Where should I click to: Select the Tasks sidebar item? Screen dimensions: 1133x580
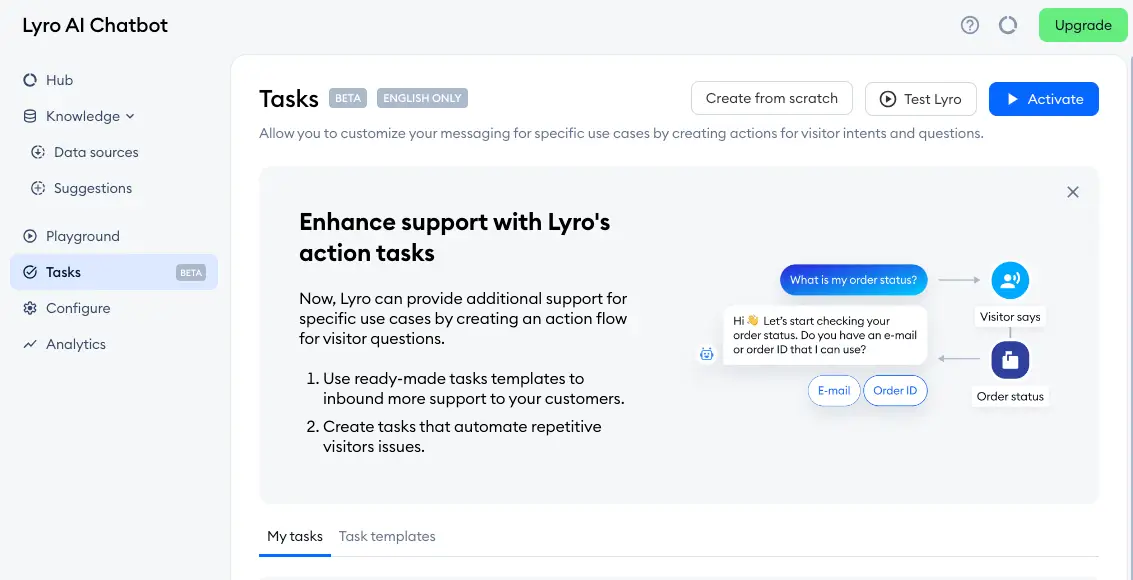[114, 272]
